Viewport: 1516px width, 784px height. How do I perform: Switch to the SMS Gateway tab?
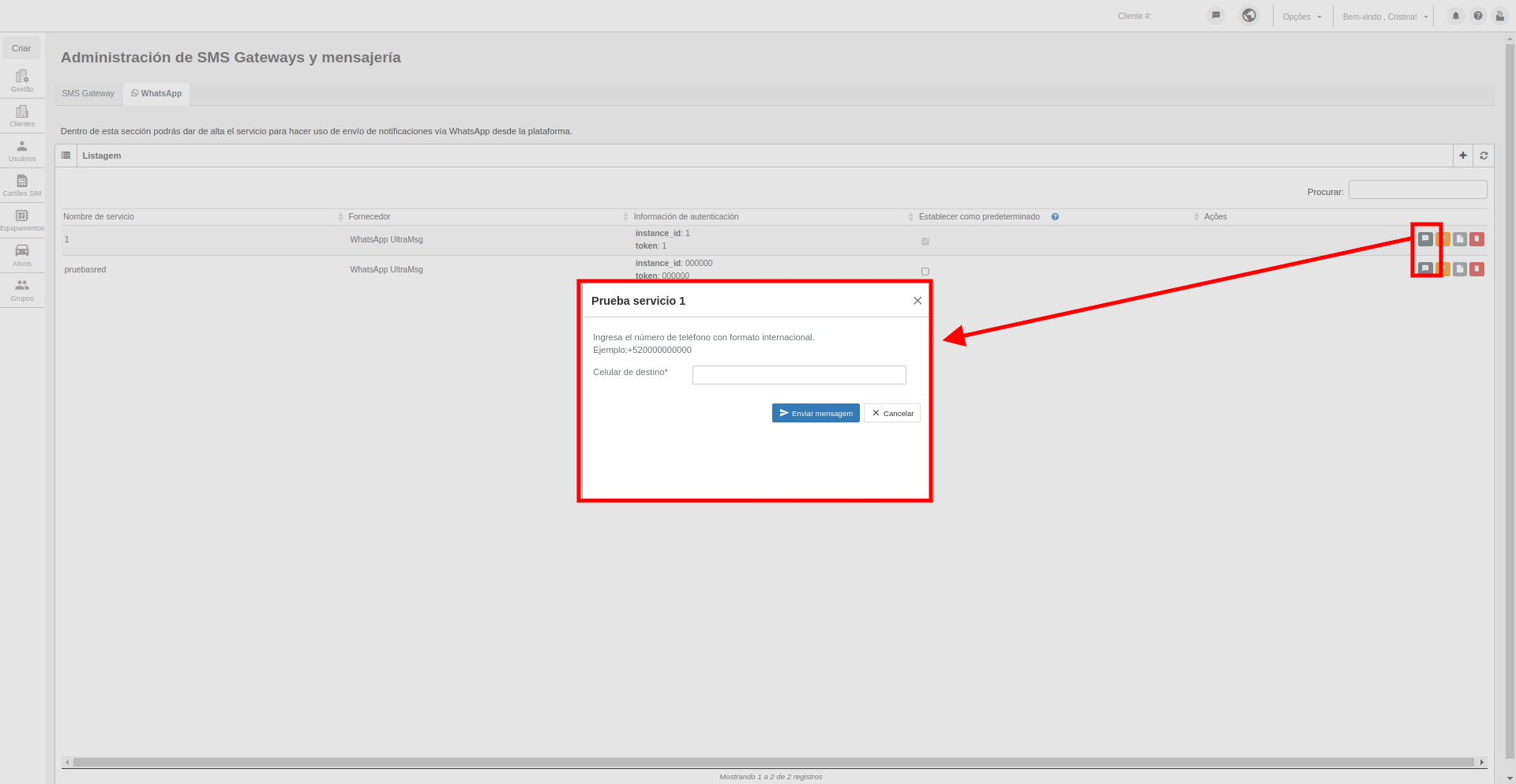(88, 93)
